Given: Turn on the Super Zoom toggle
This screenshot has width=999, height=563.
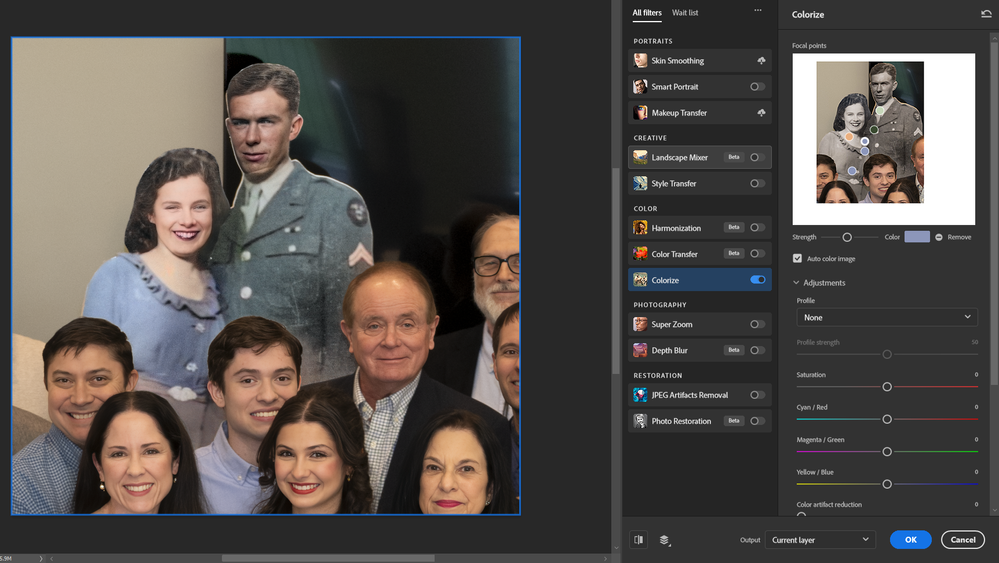Looking at the screenshot, I should click(757, 324).
